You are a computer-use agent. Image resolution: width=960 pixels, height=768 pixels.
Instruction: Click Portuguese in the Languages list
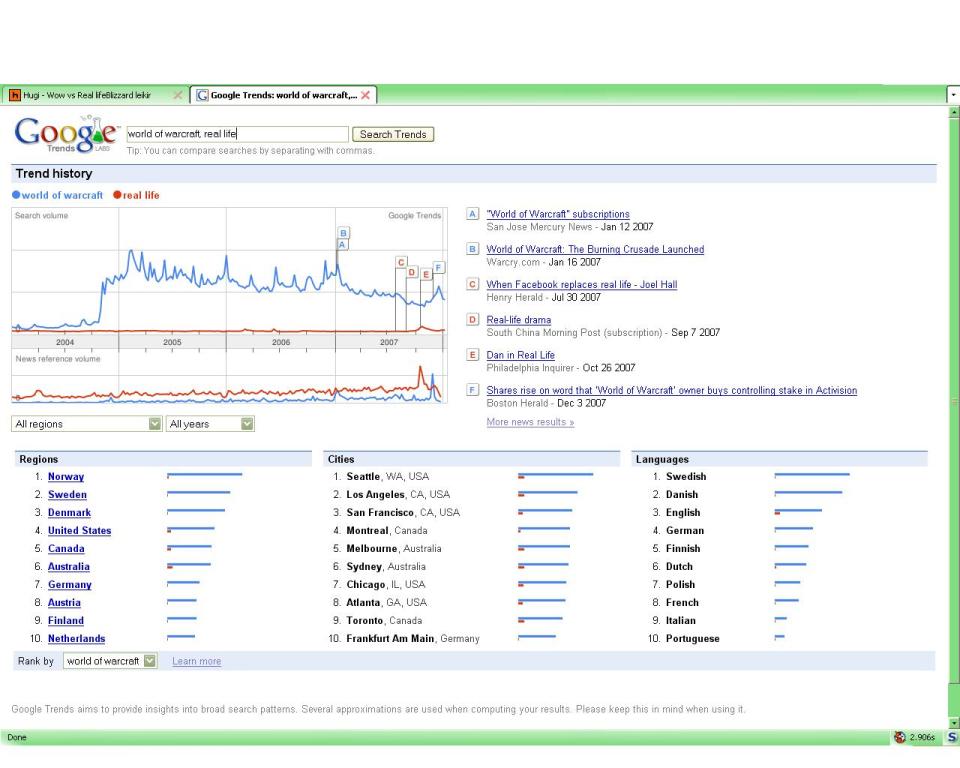(x=692, y=638)
